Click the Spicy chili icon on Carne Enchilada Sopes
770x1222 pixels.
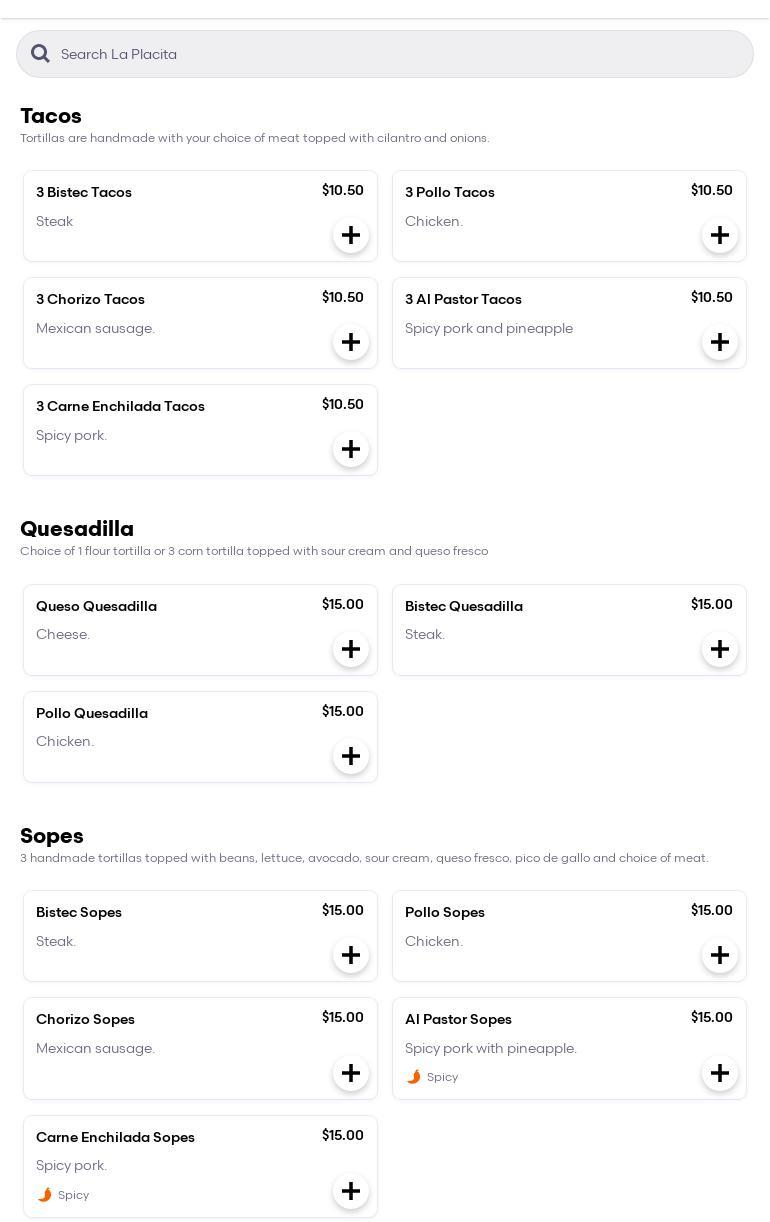coord(44,1195)
